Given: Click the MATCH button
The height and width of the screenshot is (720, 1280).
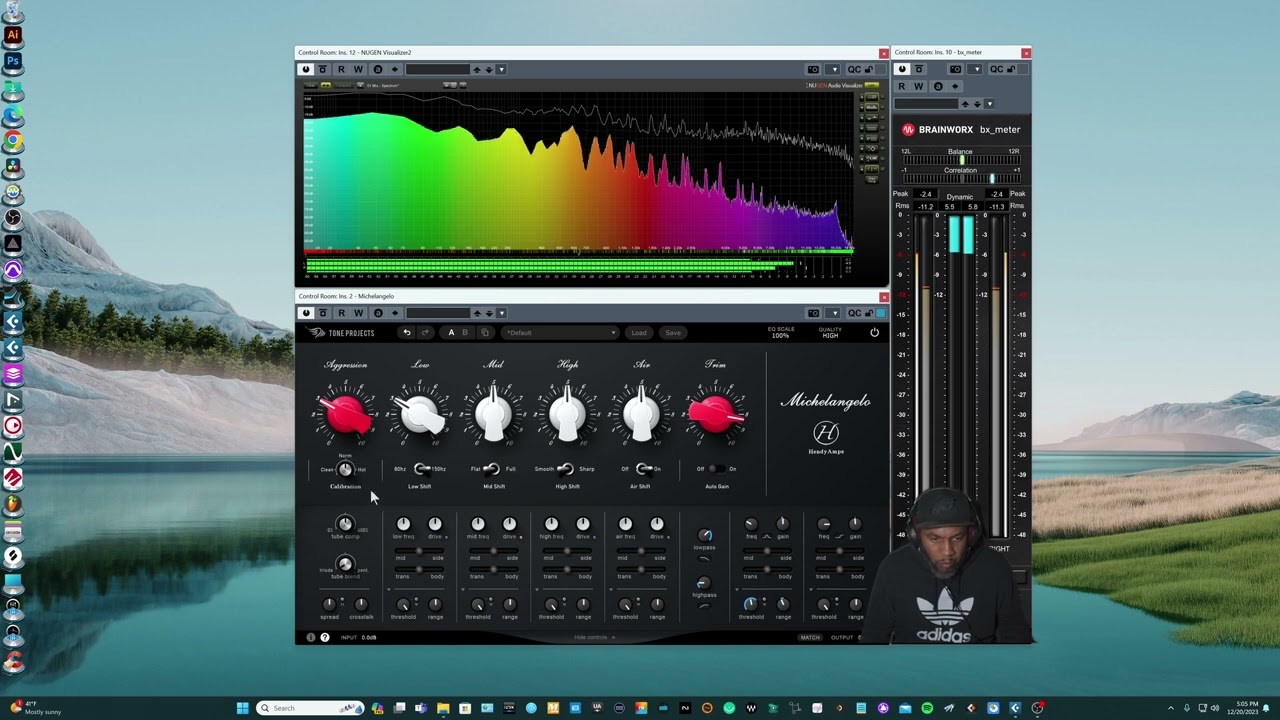Looking at the screenshot, I should pos(810,637).
